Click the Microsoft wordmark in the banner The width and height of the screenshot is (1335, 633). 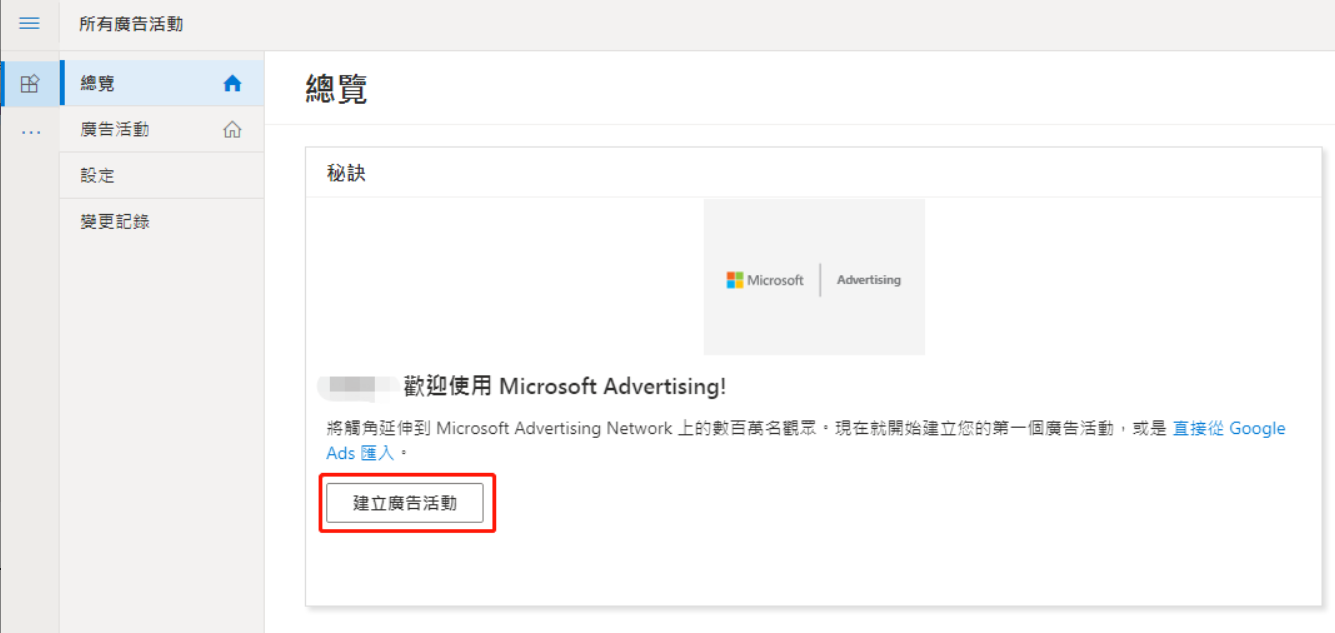click(775, 280)
